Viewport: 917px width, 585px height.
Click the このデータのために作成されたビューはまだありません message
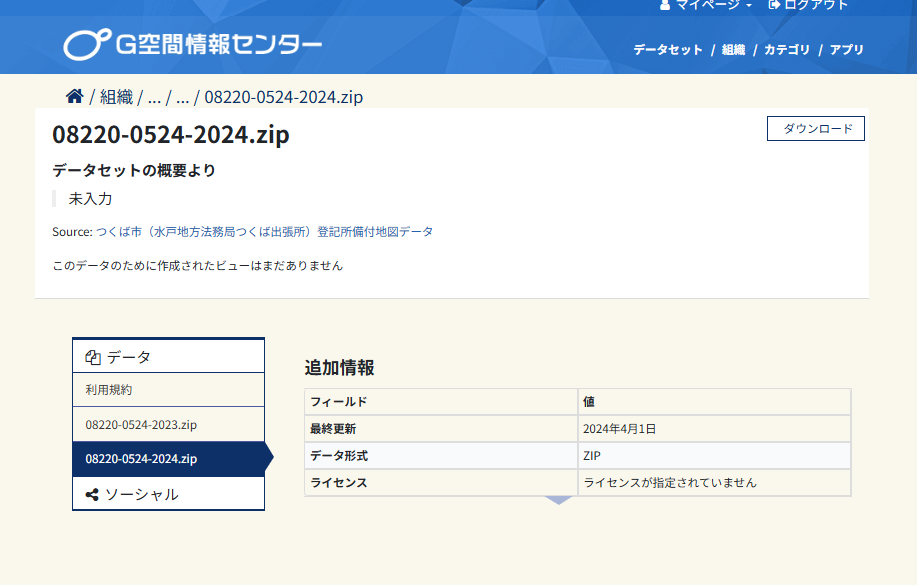point(198,266)
